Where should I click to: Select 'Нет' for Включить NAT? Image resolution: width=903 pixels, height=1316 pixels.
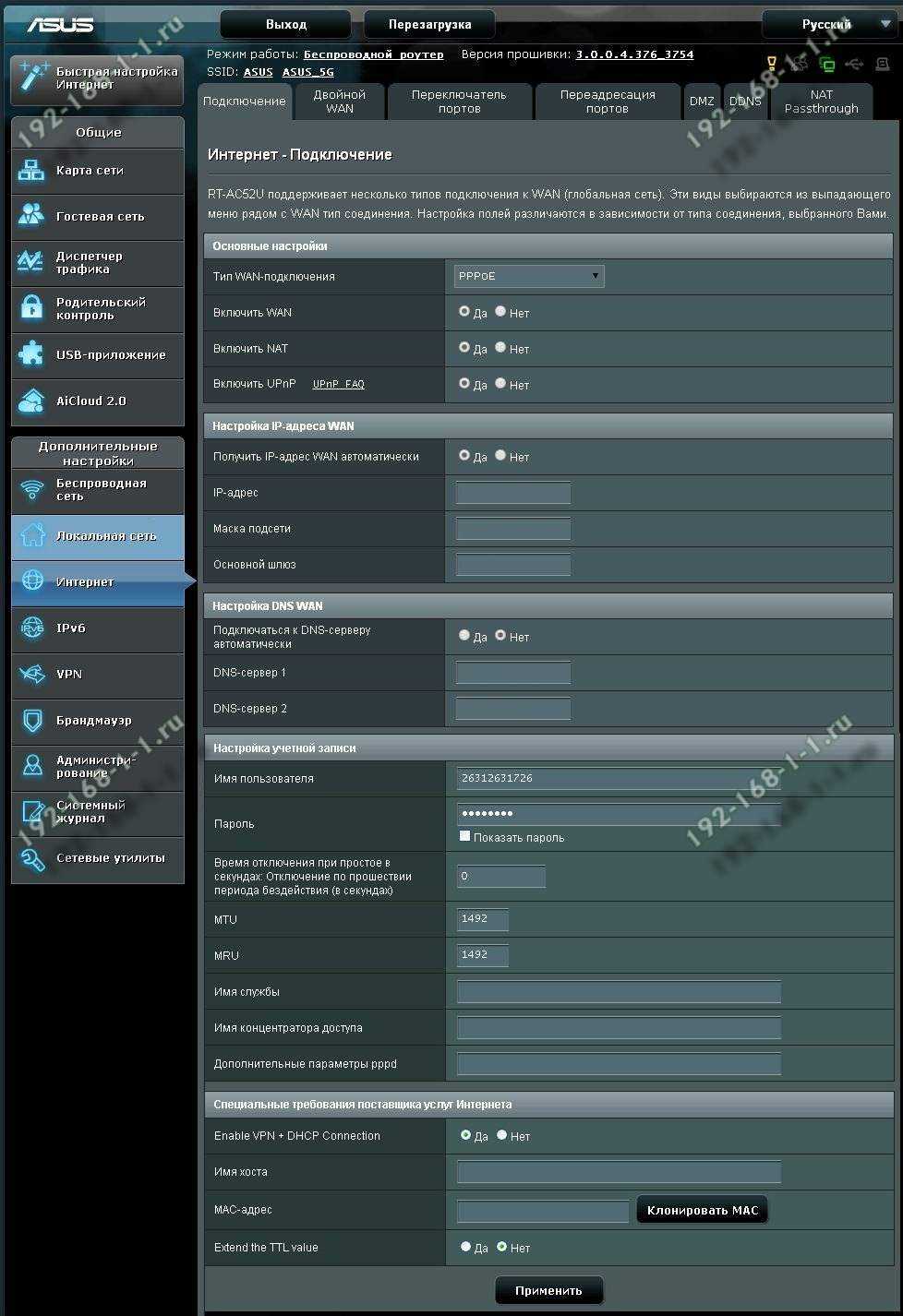pyautogui.click(x=500, y=348)
